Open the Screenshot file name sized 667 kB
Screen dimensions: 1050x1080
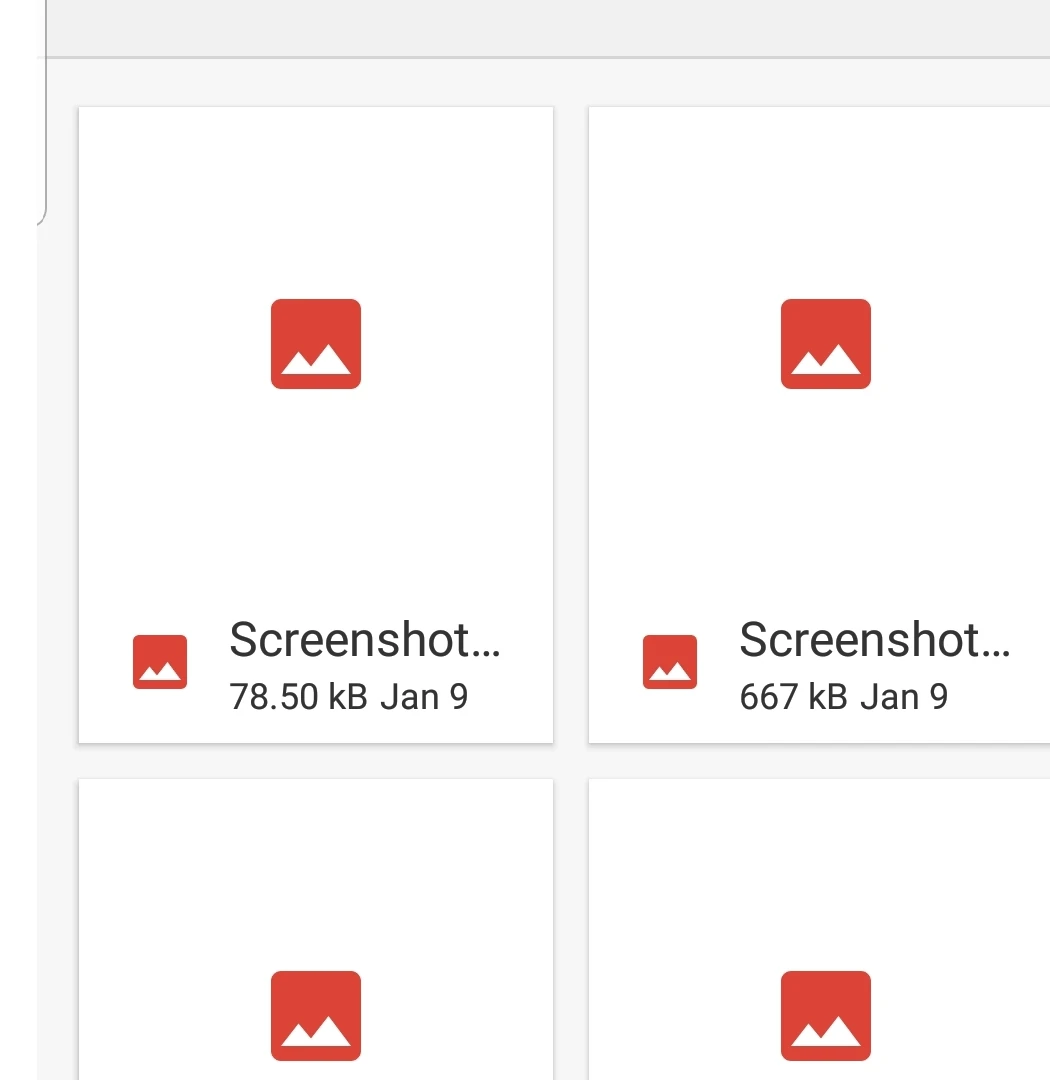874,640
